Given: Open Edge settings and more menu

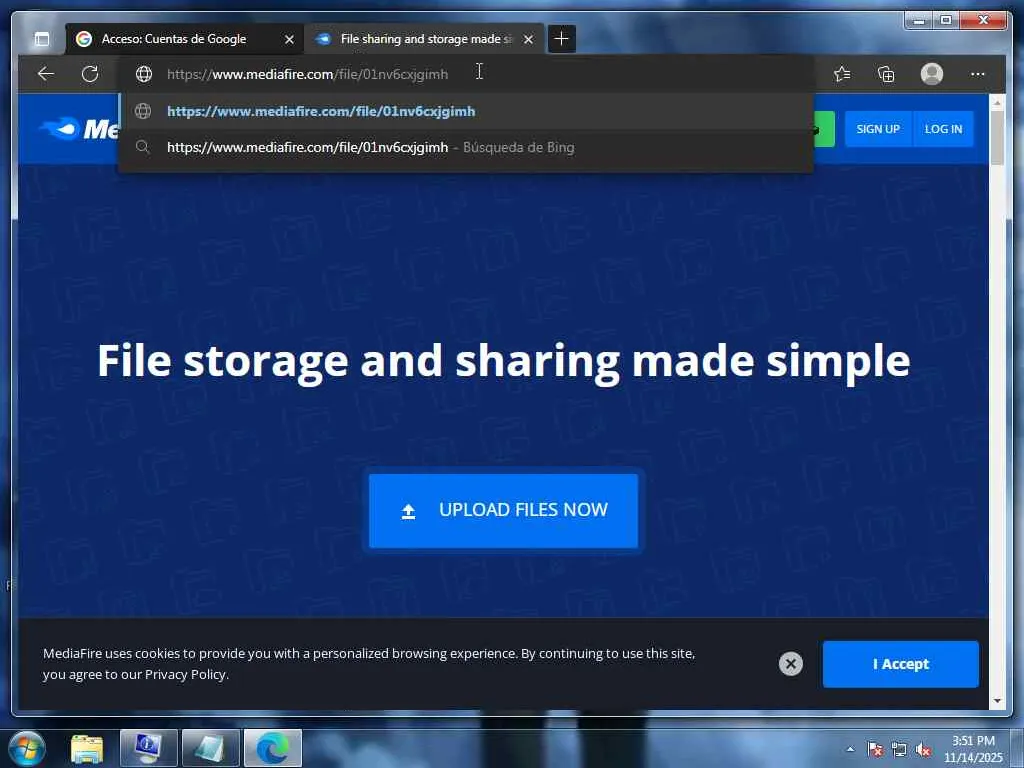Looking at the screenshot, I should (x=978, y=74).
